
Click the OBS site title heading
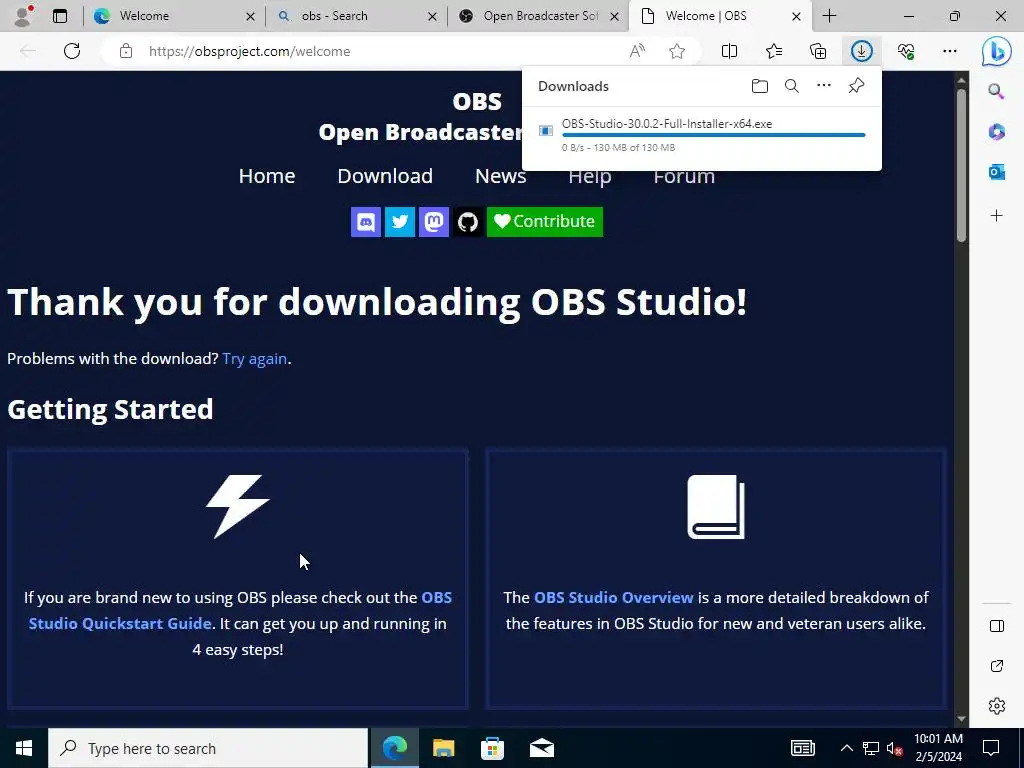pyautogui.click(x=477, y=101)
